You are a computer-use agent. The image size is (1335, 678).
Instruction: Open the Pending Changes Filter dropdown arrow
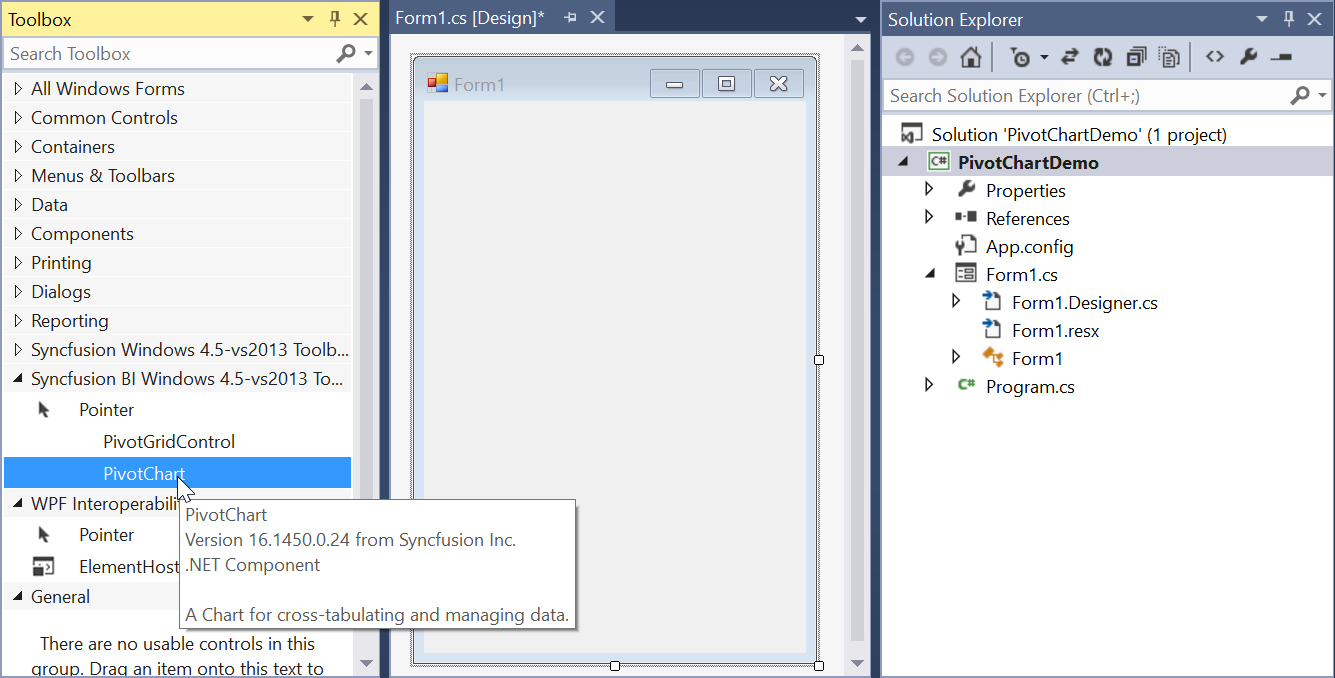[1044, 57]
